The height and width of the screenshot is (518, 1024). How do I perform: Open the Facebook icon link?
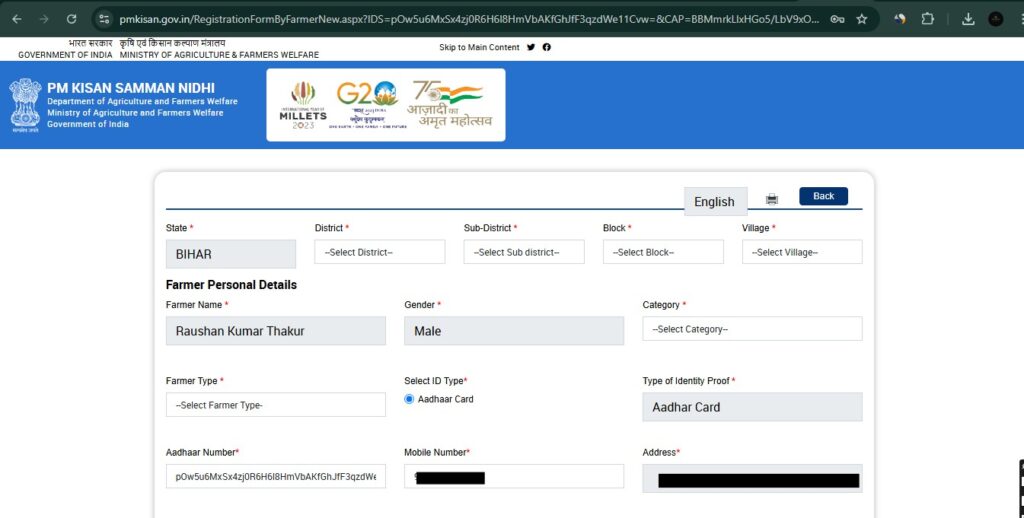pyautogui.click(x=547, y=47)
